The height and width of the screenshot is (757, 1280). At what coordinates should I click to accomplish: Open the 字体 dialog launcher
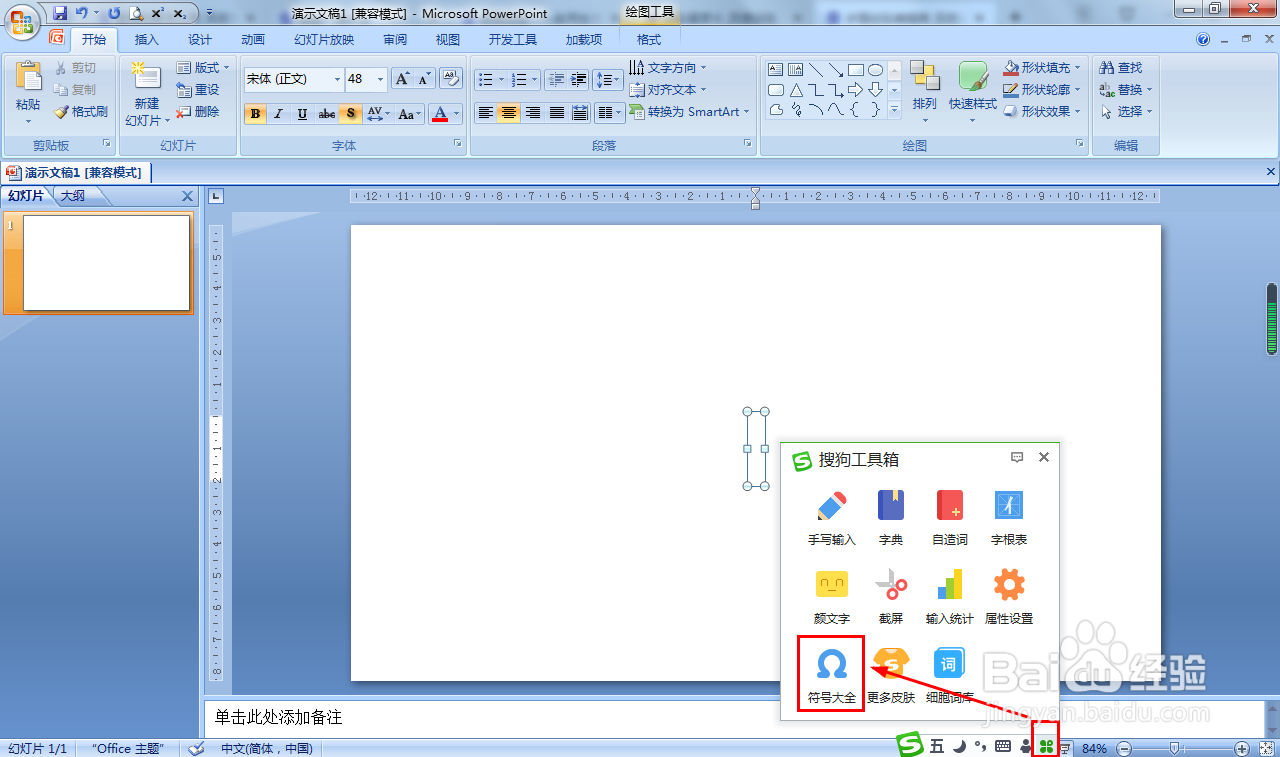point(458,145)
